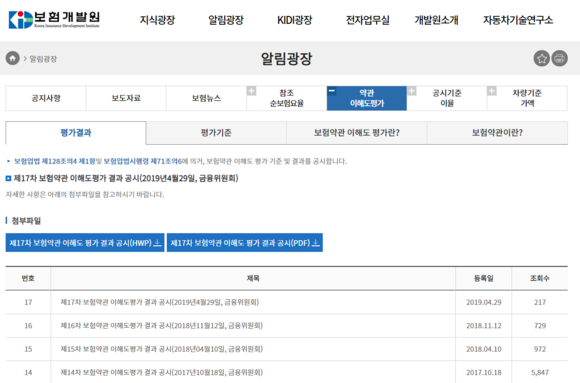
Task: Open the 지식광장 top menu
Action: point(157,20)
